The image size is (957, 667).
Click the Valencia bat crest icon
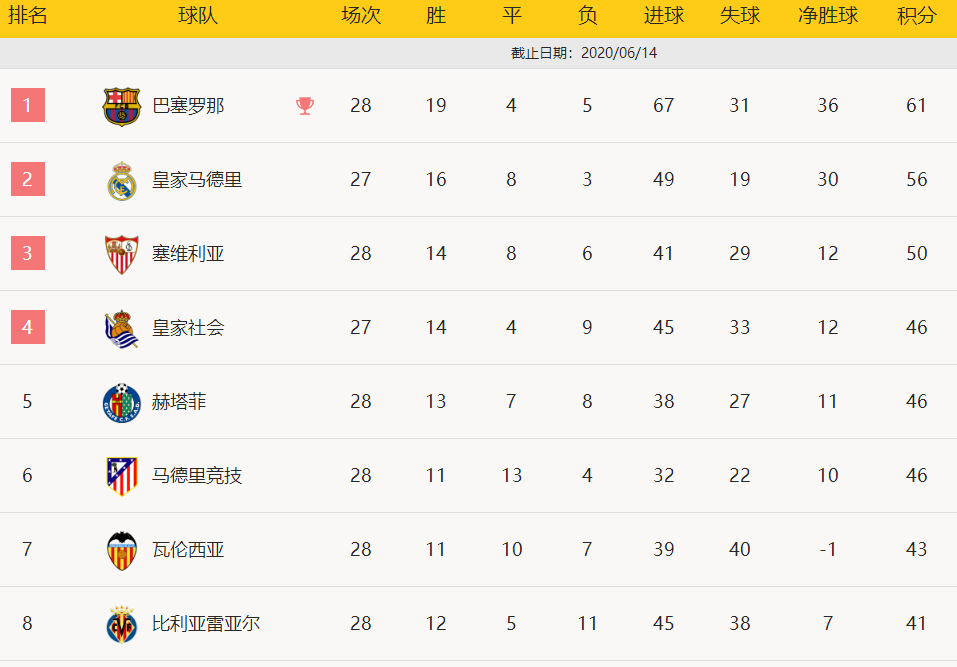coord(121,550)
